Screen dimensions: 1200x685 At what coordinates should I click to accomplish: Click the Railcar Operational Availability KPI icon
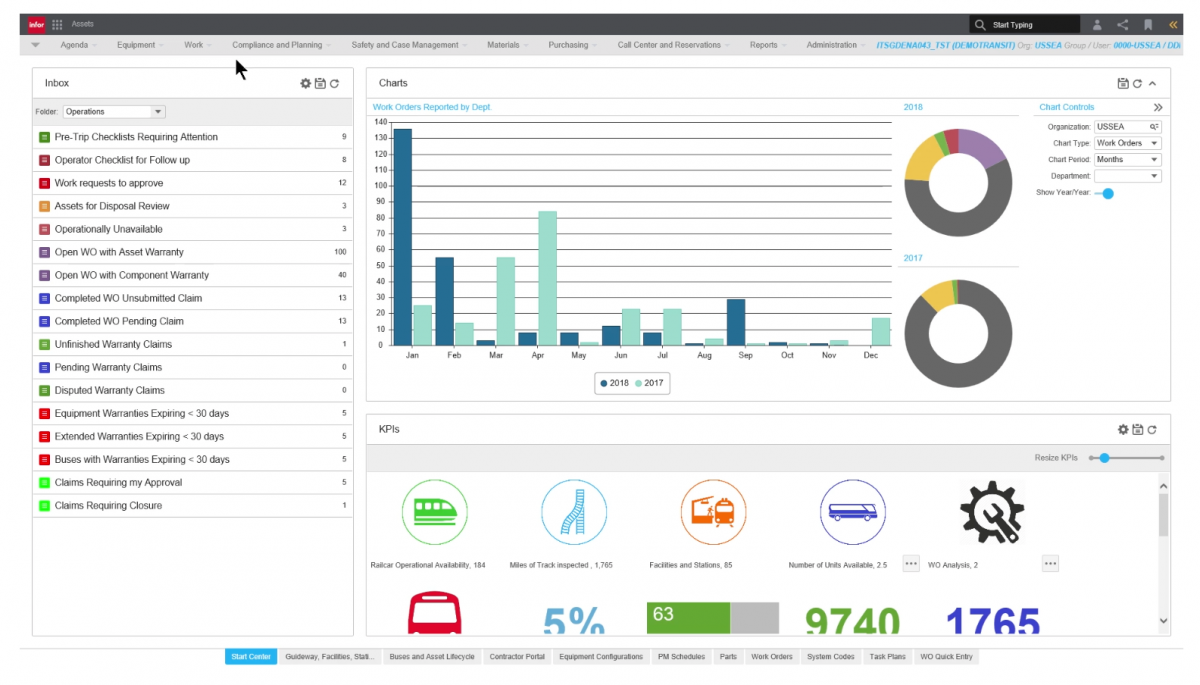tap(434, 511)
